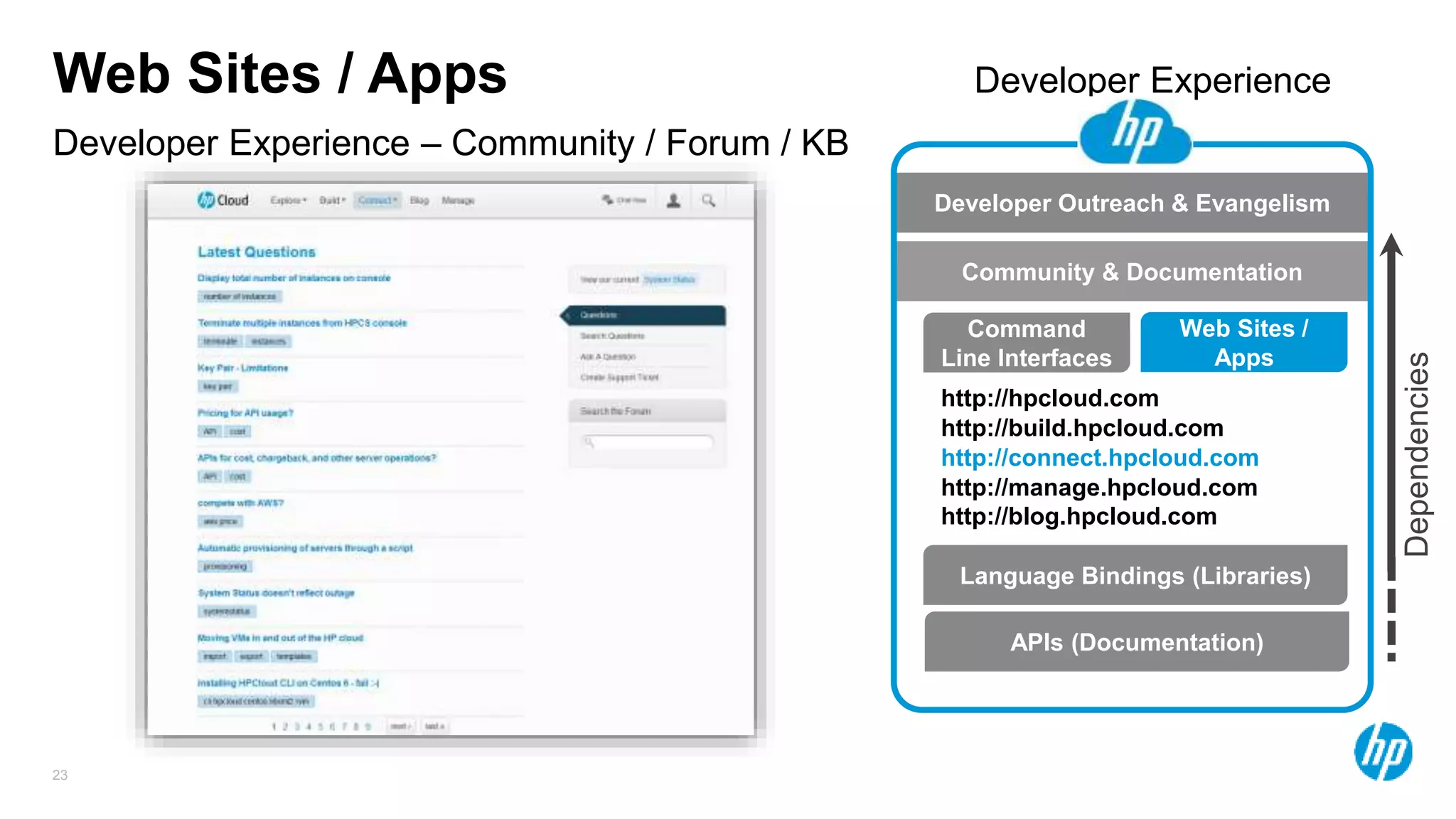Expand the Explore dropdown menu
Viewport: 1456px width, 819px height.
(x=288, y=200)
